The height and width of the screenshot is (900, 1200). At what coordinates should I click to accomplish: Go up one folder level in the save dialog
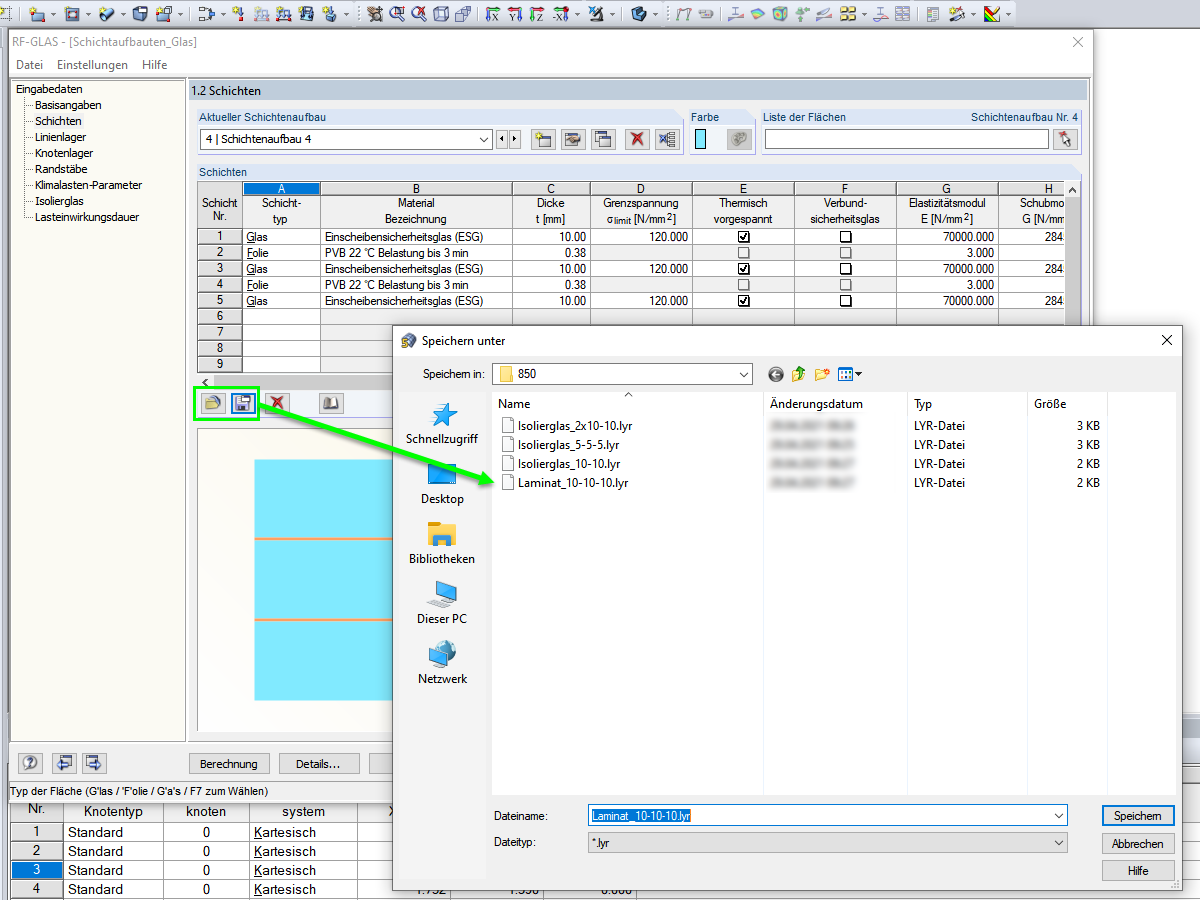coord(799,374)
